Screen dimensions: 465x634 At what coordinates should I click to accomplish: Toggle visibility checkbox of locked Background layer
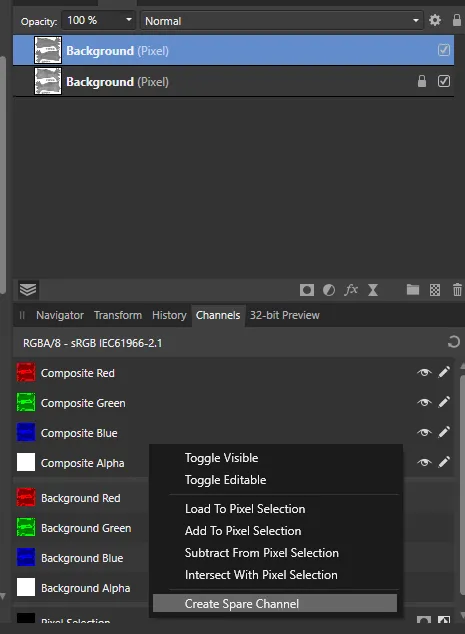(444, 81)
